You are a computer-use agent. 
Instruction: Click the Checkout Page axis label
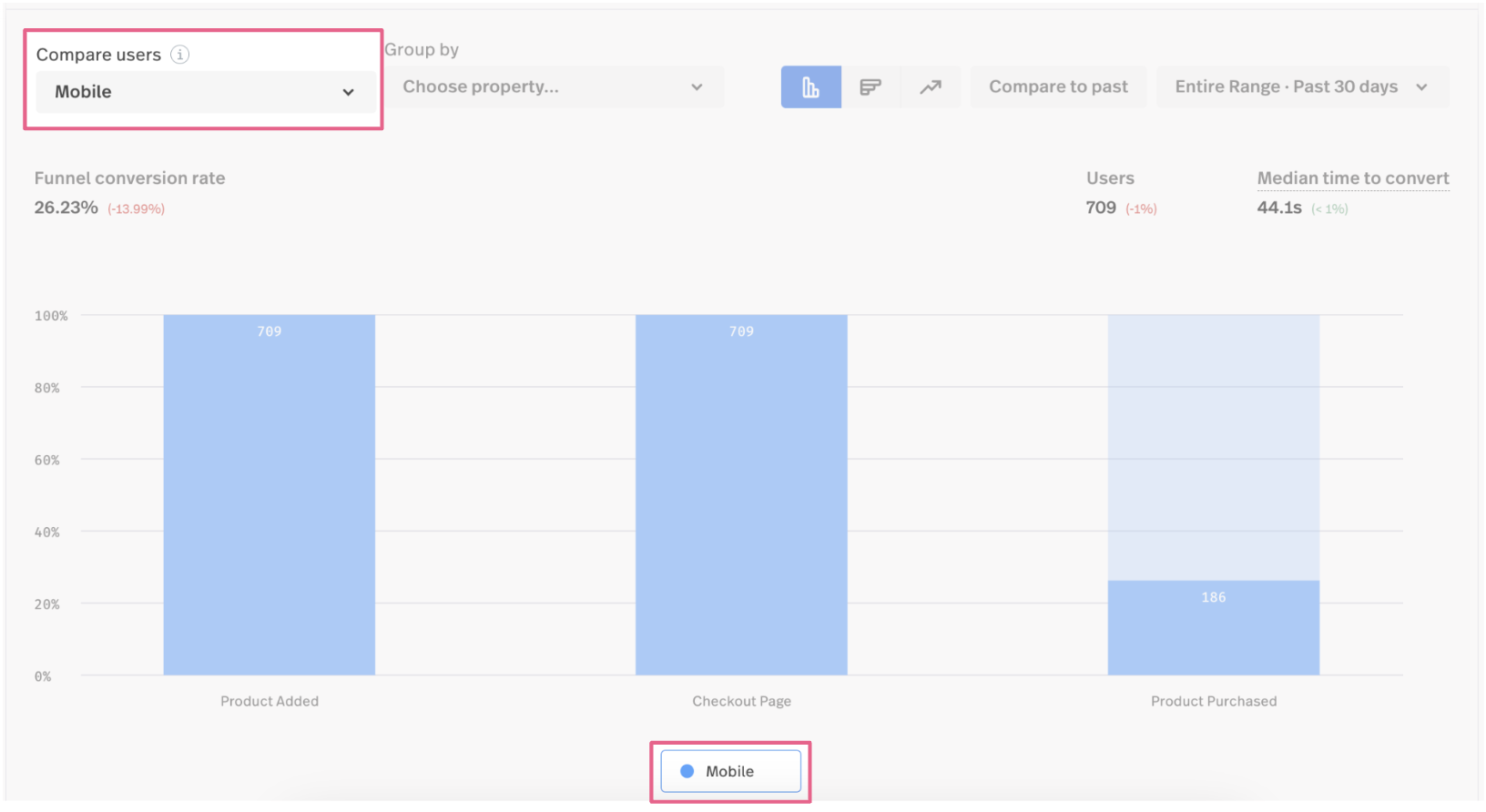[741, 701]
